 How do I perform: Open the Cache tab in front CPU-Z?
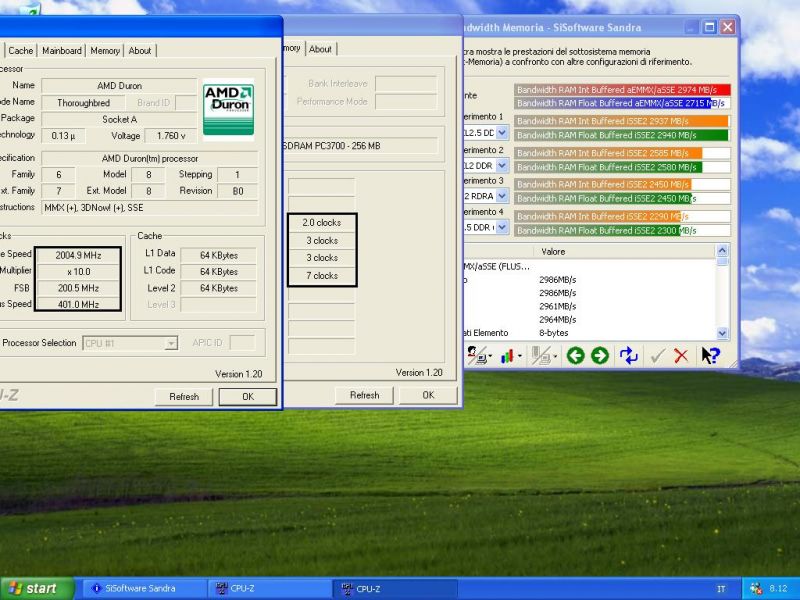coord(20,51)
